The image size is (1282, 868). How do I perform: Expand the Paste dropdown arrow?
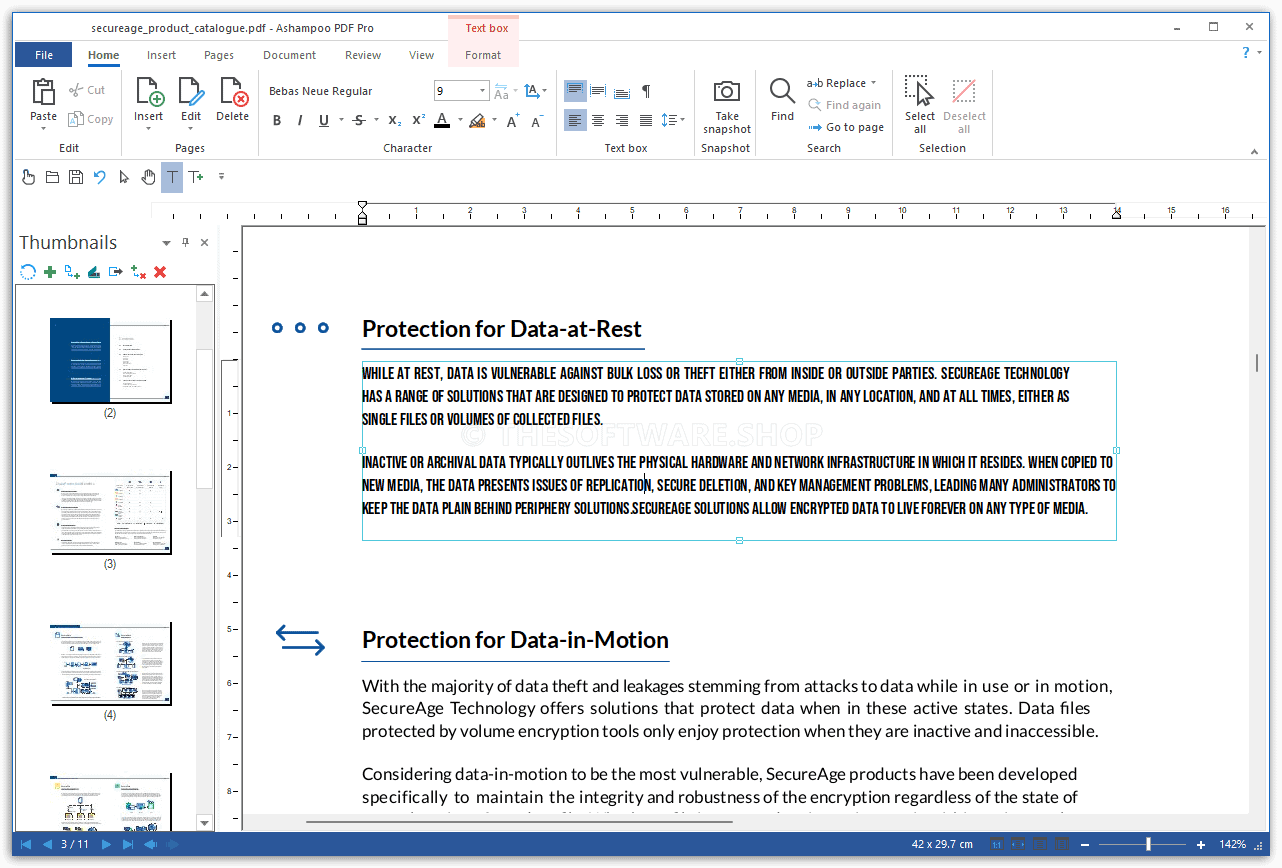(x=43, y=127)
